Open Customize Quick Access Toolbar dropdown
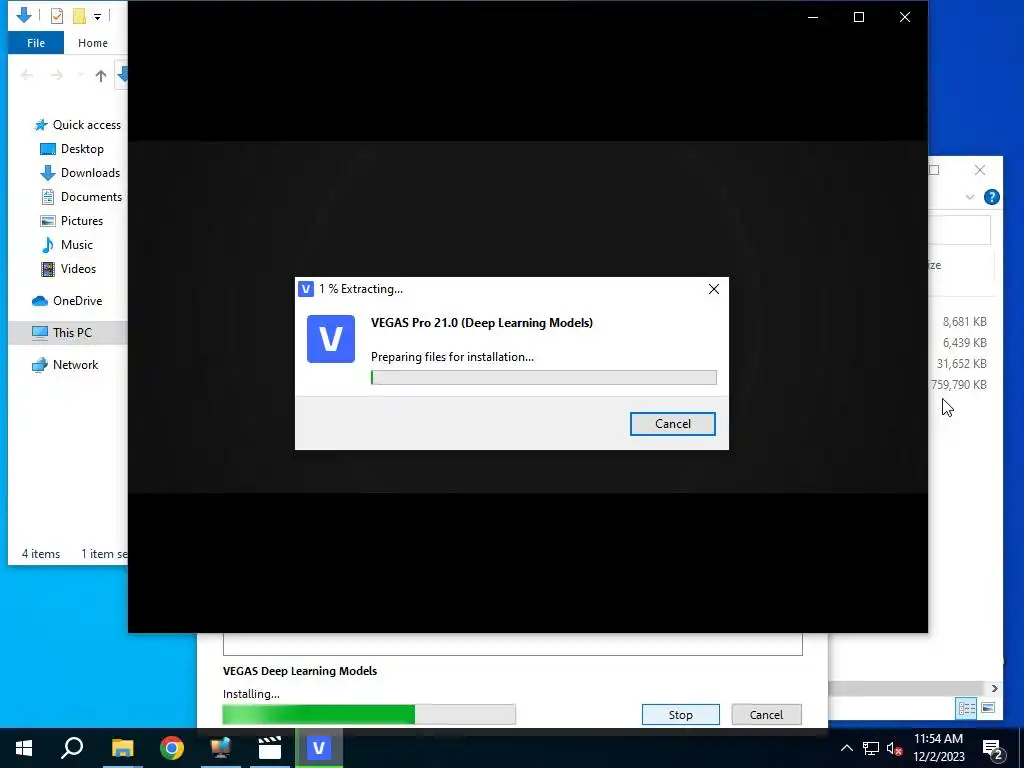 pos(97,16)
